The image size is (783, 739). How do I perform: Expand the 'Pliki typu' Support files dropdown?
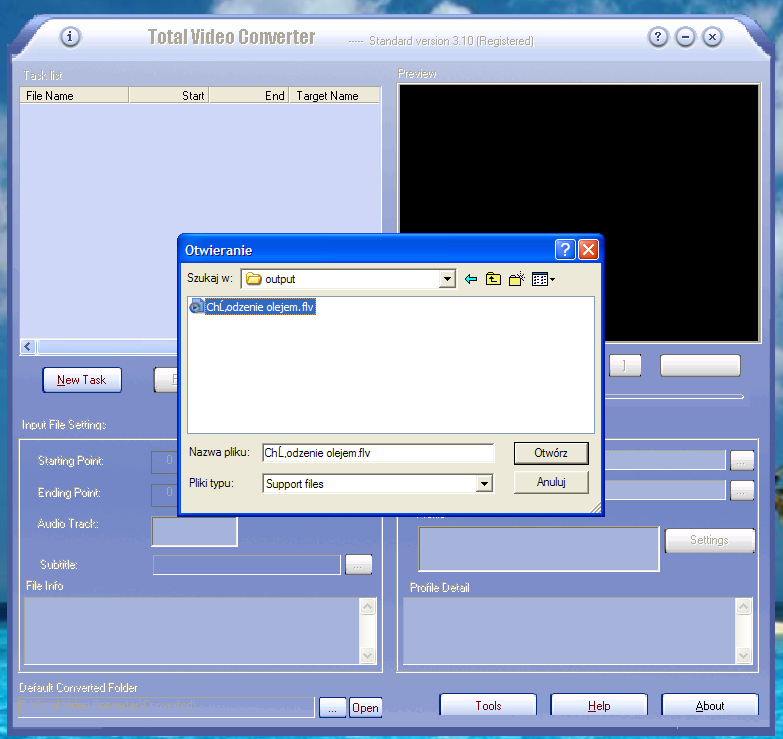483,483
